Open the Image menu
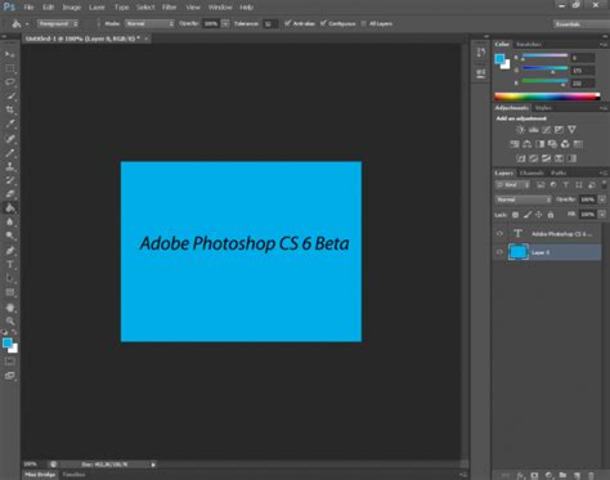610x480 pixels. [72, 7]
